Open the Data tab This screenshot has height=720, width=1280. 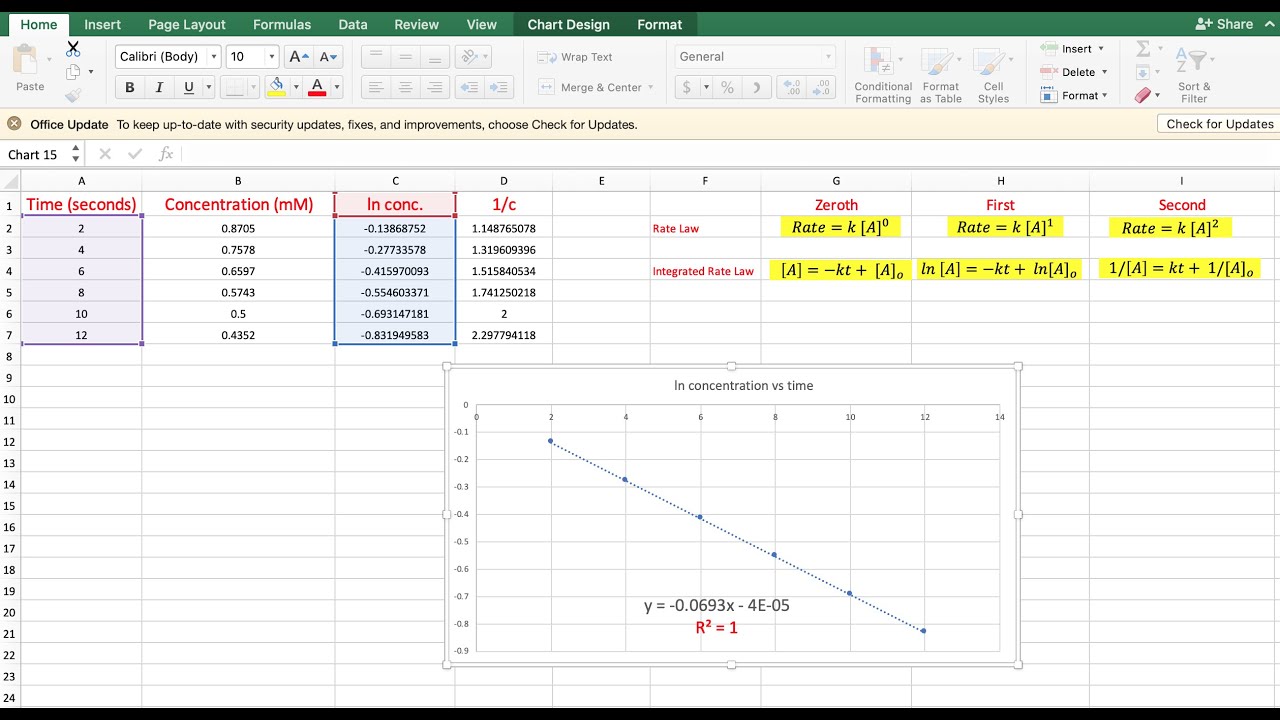point(353,24)
